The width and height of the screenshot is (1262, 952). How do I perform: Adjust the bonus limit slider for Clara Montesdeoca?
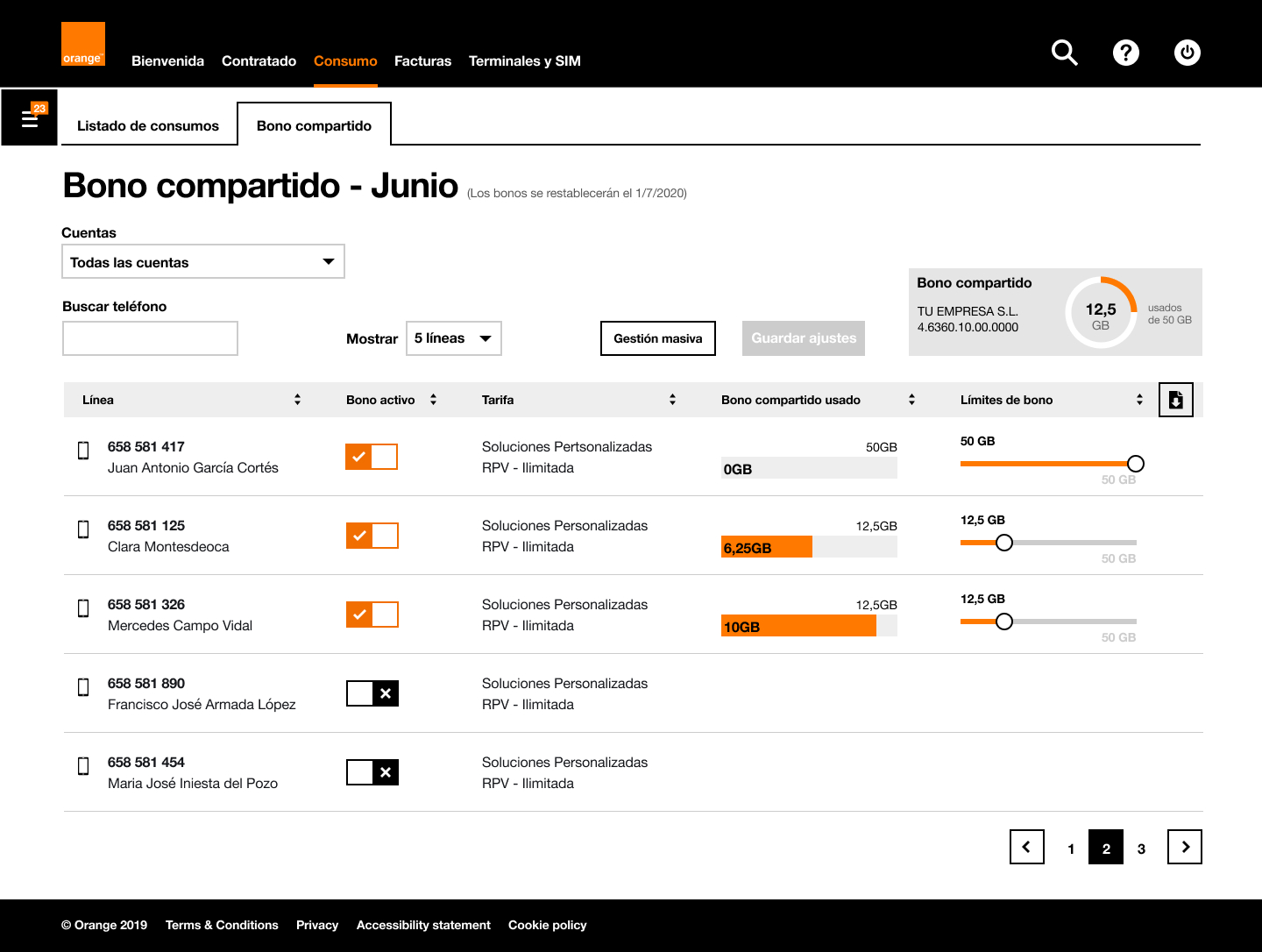pos(1004,543)
